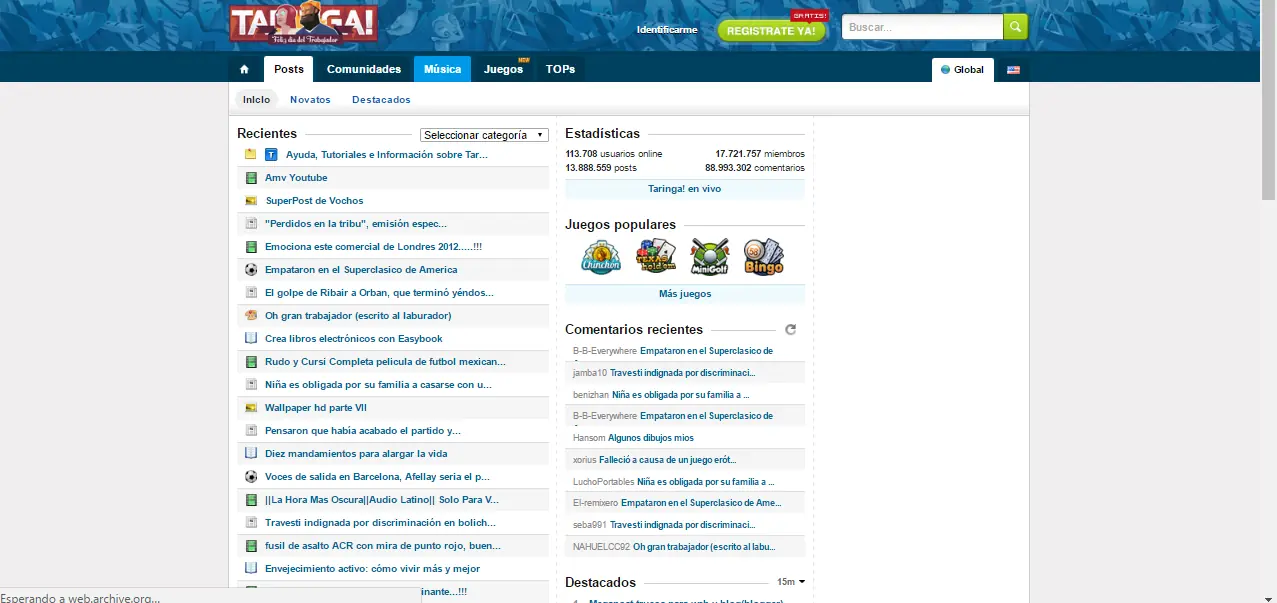Screen dimensions: 1277x603
Task: Open the post Niña es obligada por su familia a casarse
Action: click(x=378, y=385)
